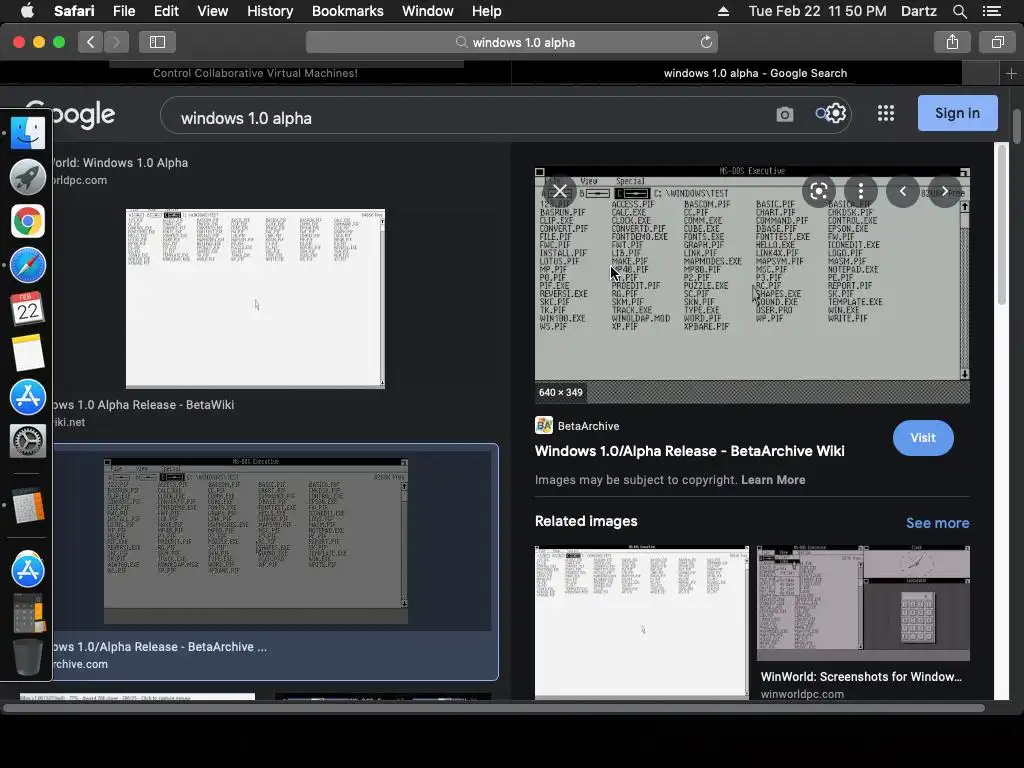1024x768 pixels.
Task: Click the Sign in button
Action: pyautogui.click(x=957, y=113)
